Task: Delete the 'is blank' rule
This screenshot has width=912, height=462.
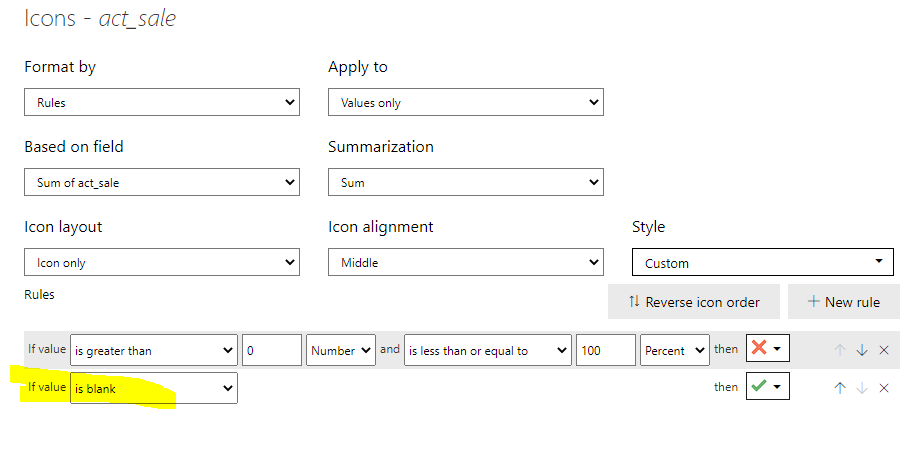Action: [x=884, y=388]
